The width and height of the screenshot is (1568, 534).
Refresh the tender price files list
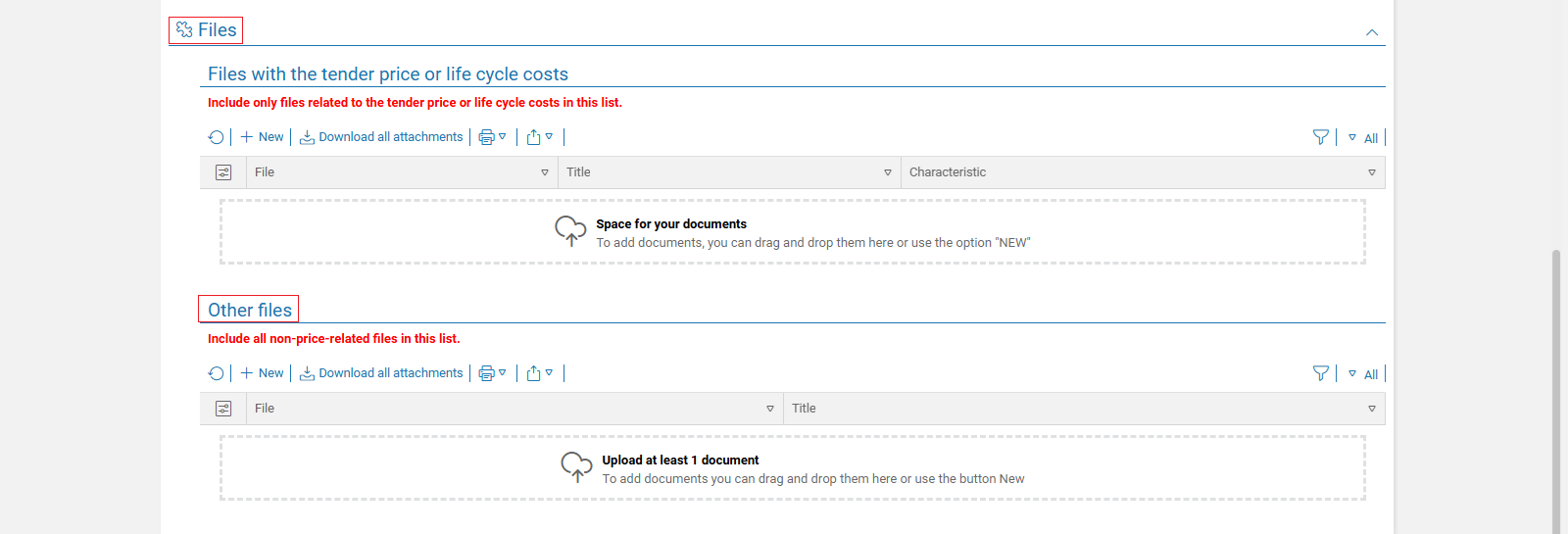pos(217,137)
